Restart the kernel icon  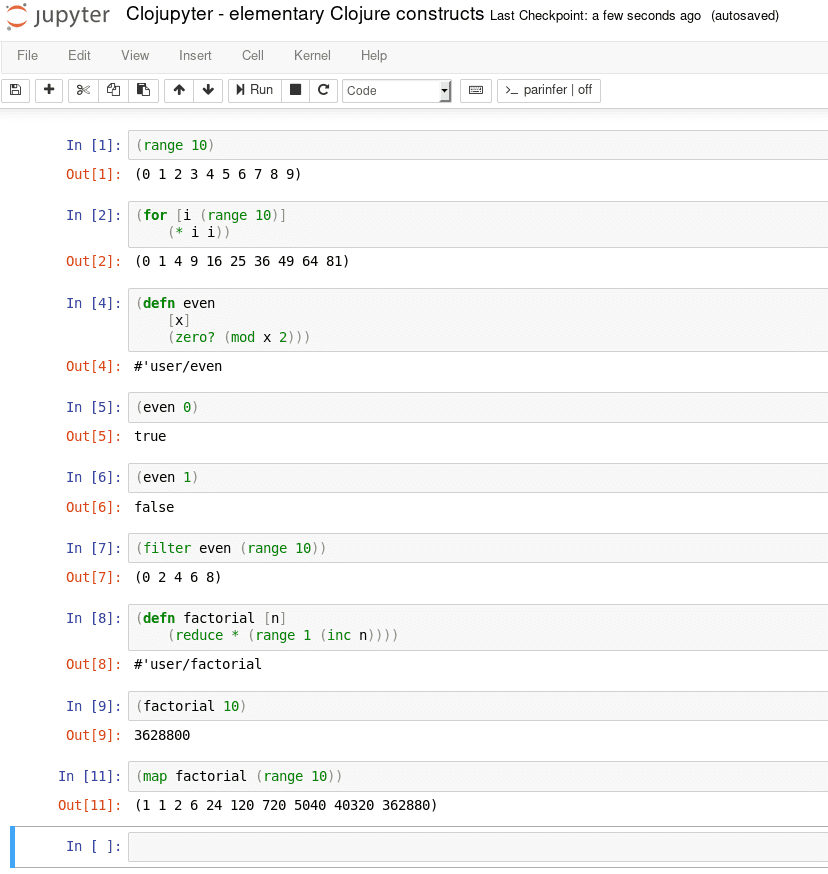pyautogui.click(x=323, y=90)
